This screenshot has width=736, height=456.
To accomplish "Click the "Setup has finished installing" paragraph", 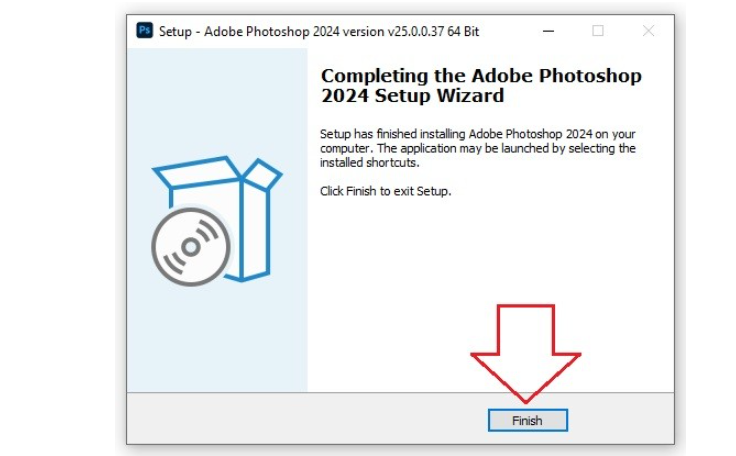I will coord(477,148).
